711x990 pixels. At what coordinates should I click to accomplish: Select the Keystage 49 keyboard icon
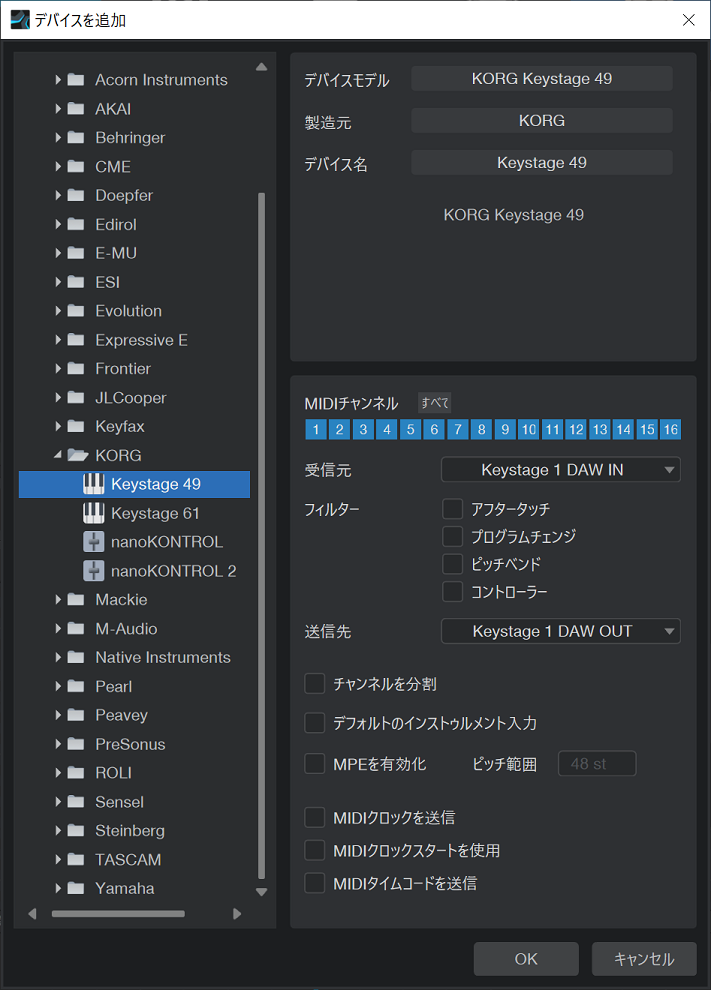(x=93, y=484)
